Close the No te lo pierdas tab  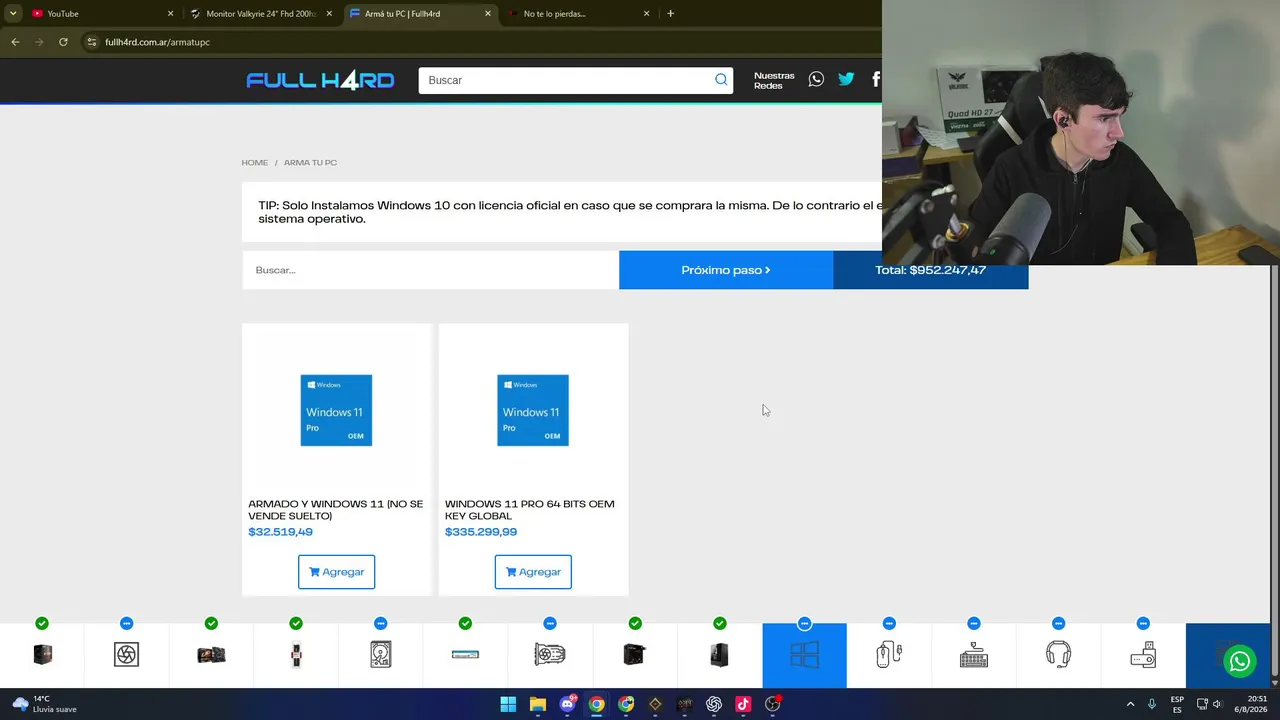646,14
